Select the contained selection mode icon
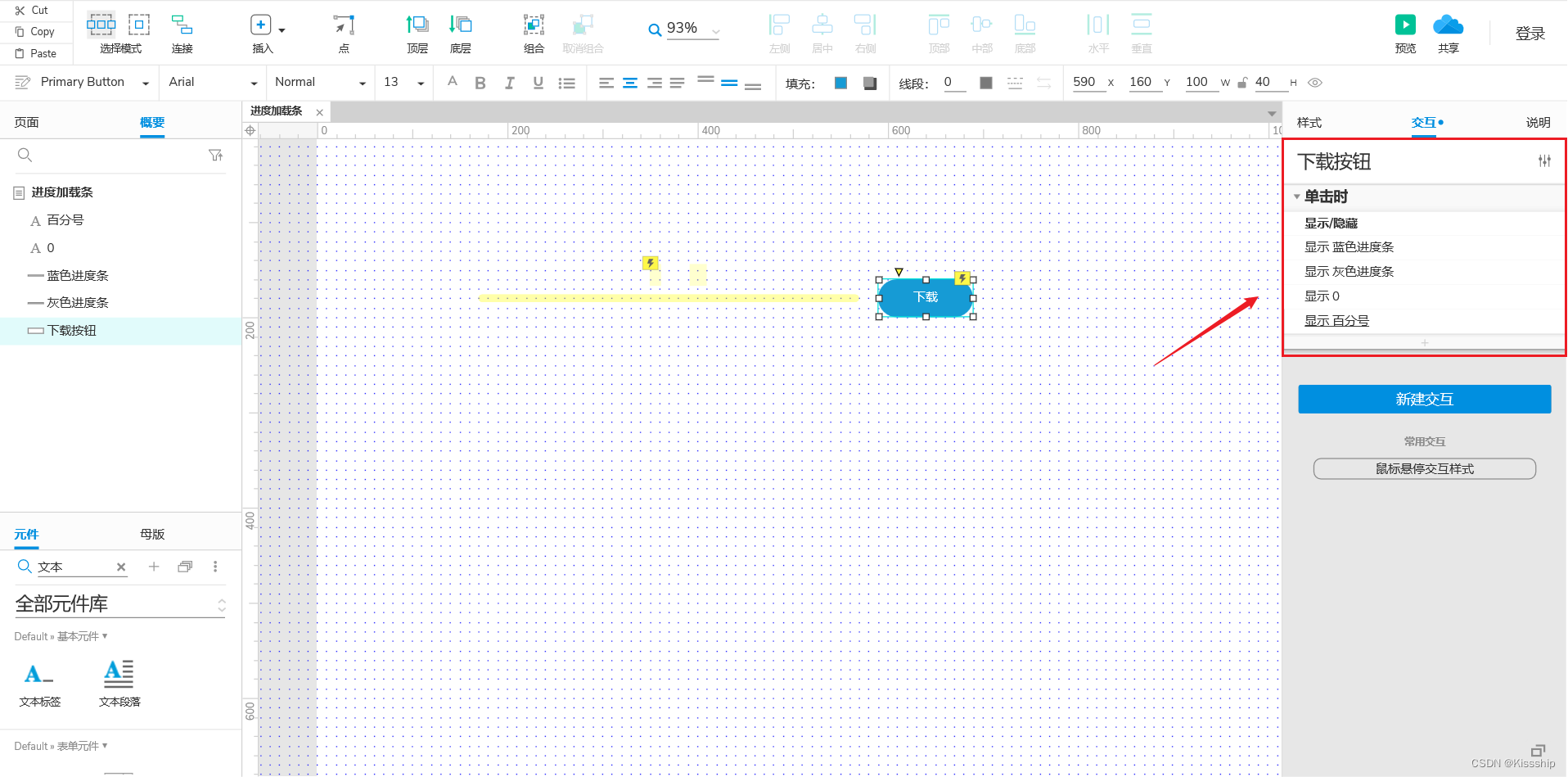This screenshot has width=1568, height=777. (139, 25)
